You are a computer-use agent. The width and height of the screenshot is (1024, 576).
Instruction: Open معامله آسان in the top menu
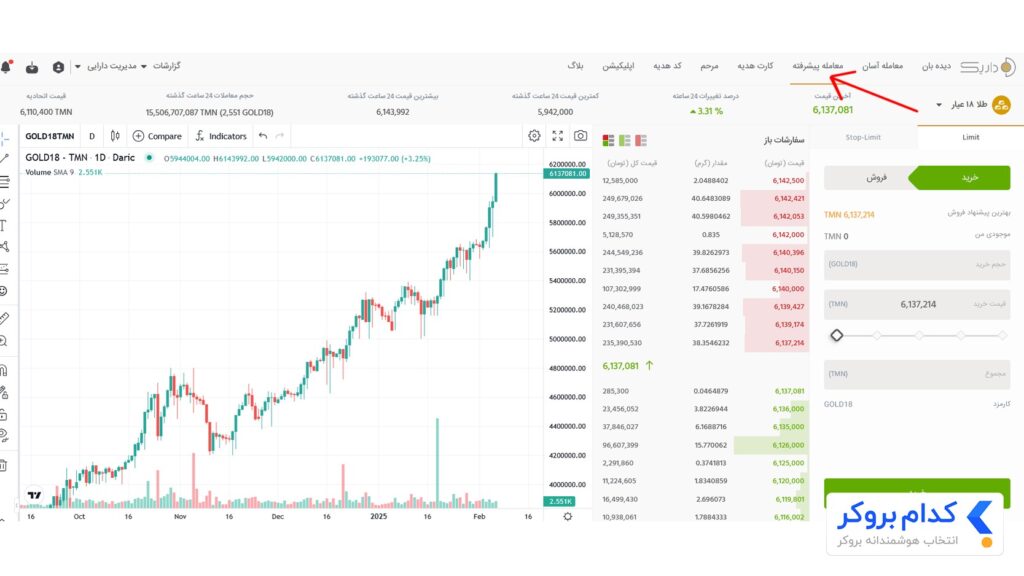coord(882,66)
